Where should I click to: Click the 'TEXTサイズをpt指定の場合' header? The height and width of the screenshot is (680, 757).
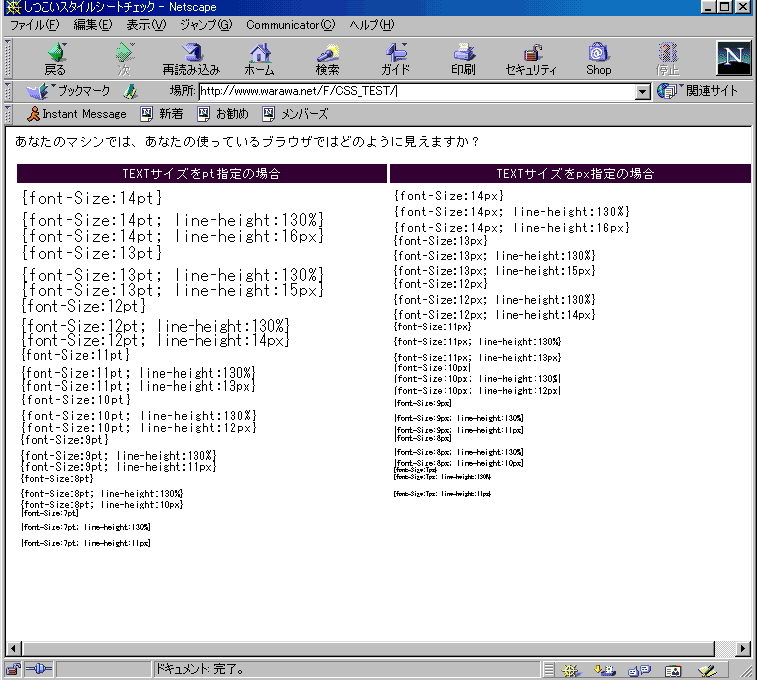tap(202, 174)
